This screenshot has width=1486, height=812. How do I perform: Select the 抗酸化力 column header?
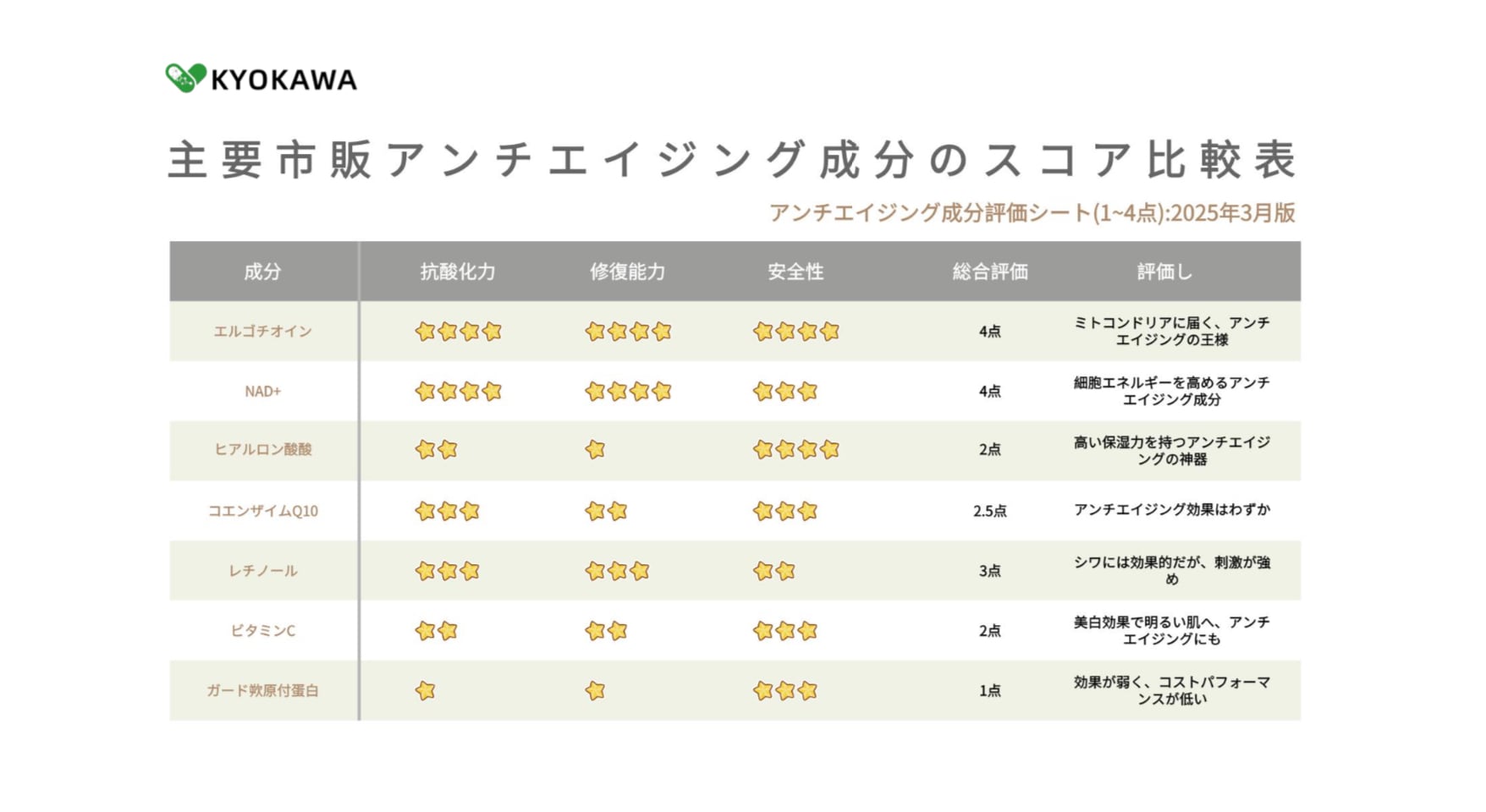click(x=458, y=272)
